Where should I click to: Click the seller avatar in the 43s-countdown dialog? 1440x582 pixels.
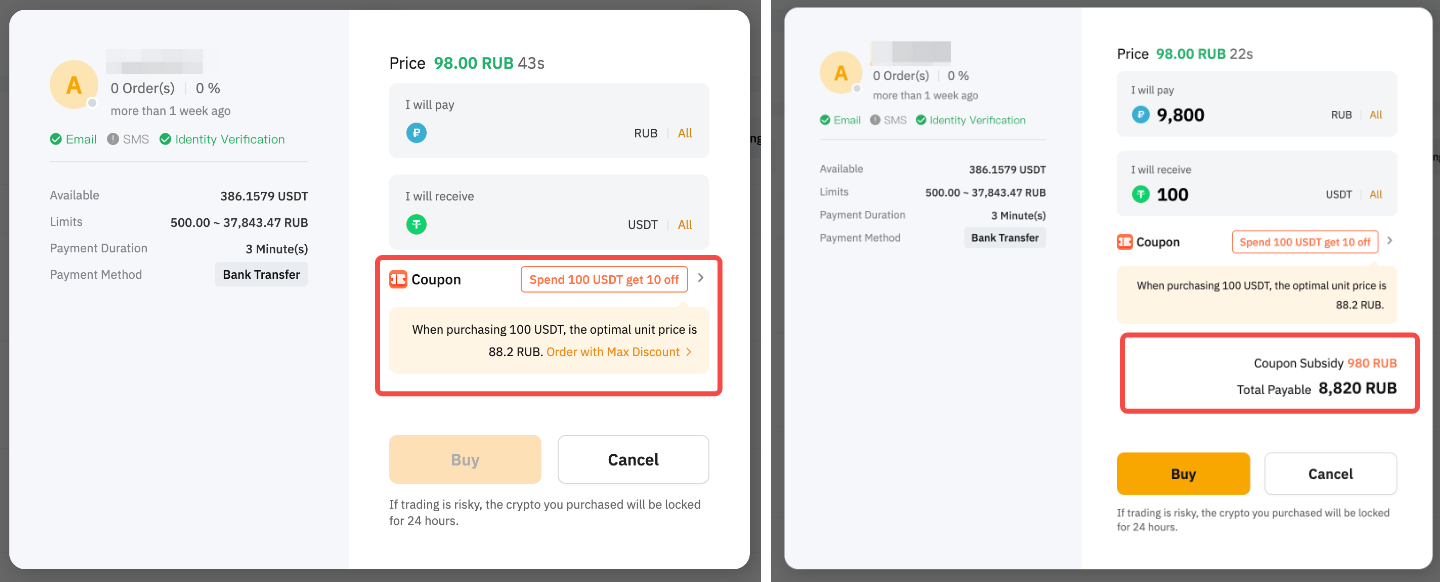[74, 85]
